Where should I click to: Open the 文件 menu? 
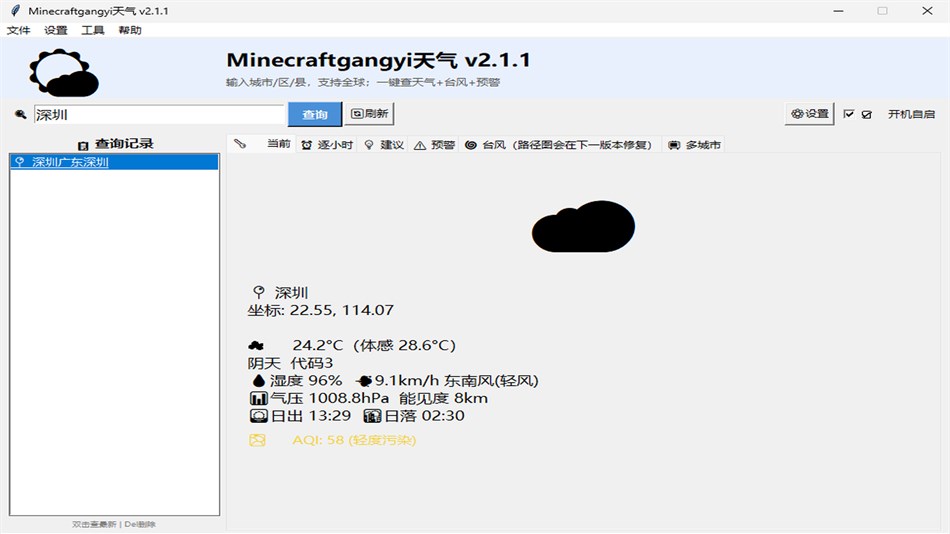[x=18, y=30]
